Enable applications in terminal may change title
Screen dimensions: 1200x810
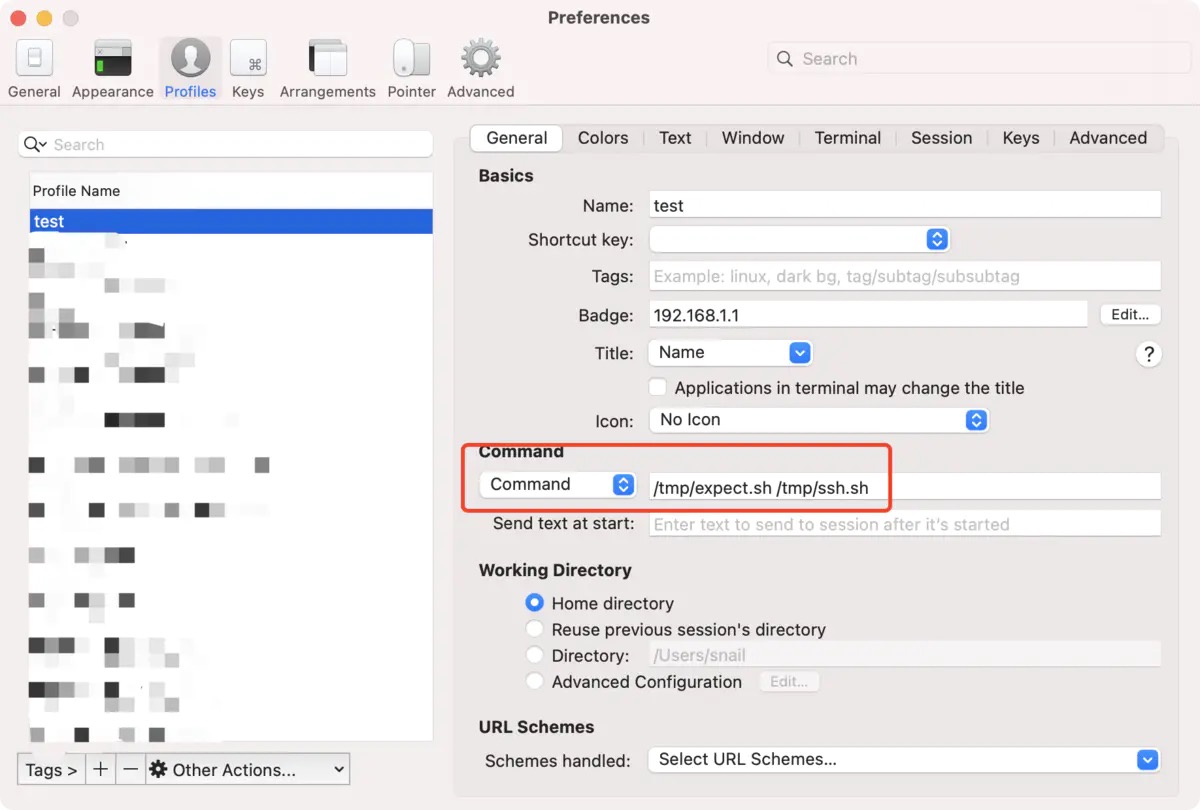click(x=658, y=388)
